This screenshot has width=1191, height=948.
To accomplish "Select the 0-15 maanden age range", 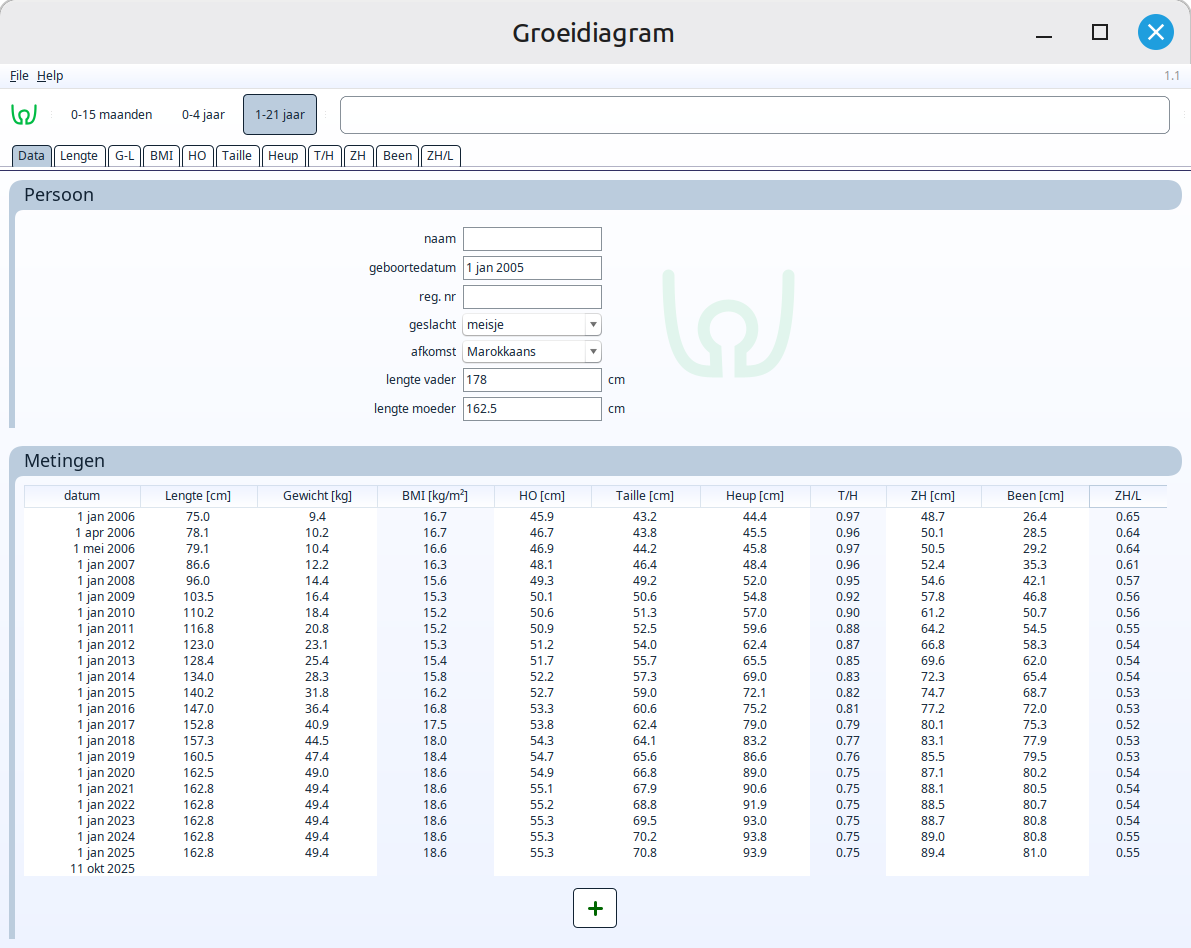I will (111, 115).
